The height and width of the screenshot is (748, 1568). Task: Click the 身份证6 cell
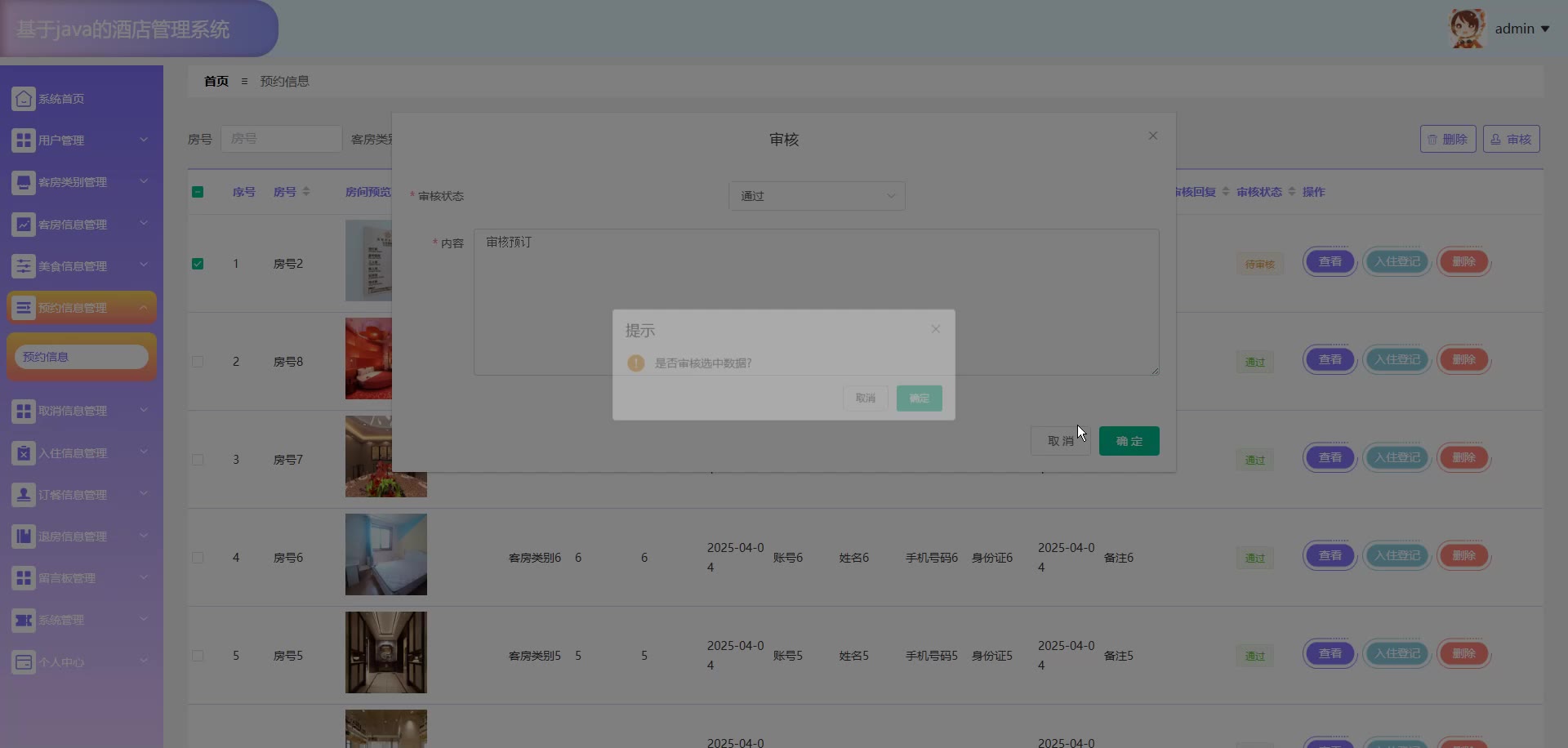[x=992, y=558]
